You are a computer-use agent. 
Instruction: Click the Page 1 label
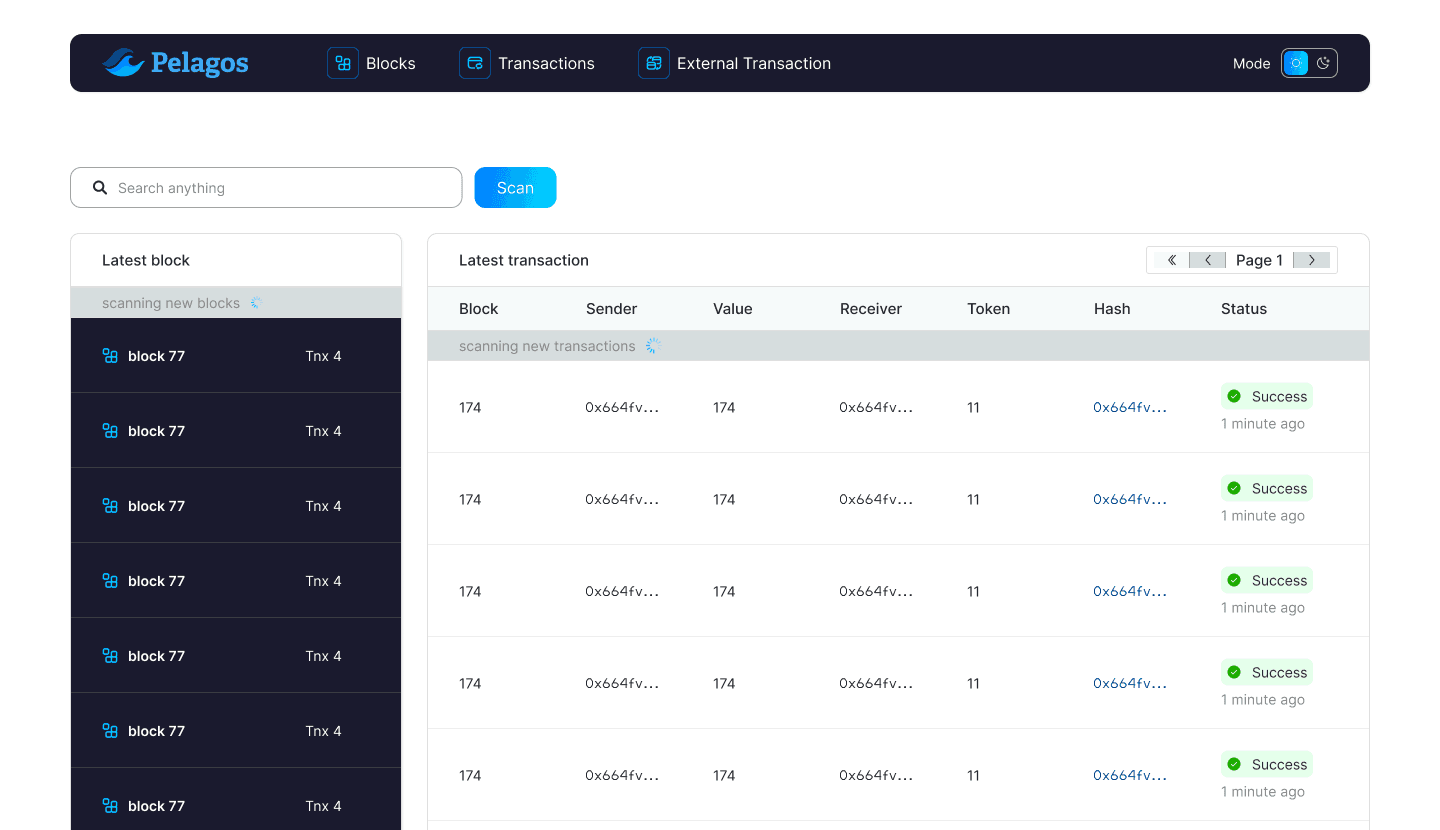coord(1259,260)
